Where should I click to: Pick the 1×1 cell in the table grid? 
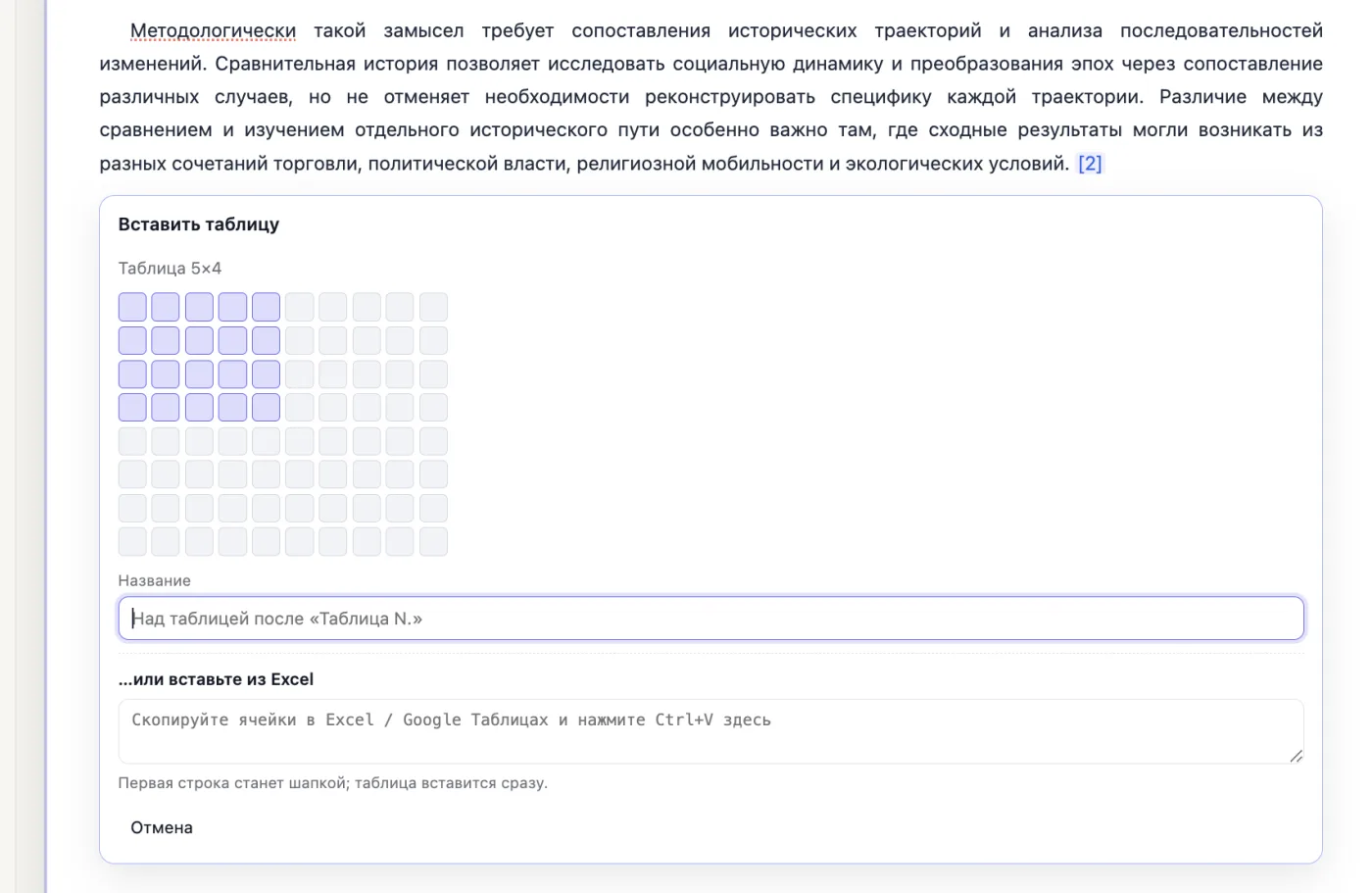click(x=132, y=307)
